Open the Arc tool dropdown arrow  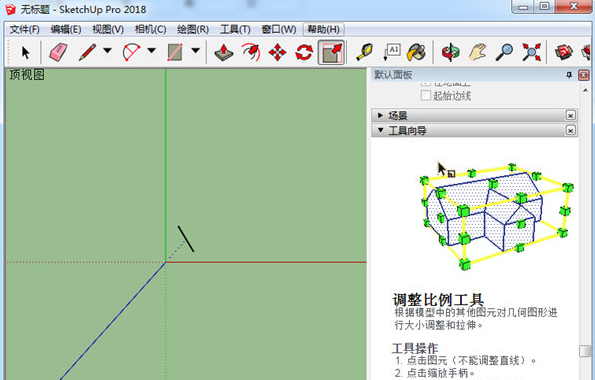(151, 50)
